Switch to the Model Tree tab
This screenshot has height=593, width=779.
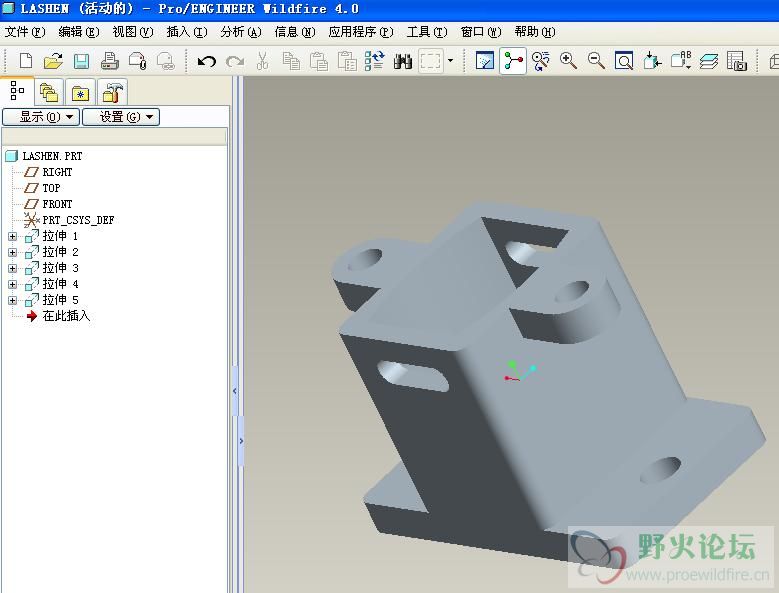click(x=17, y=91)
